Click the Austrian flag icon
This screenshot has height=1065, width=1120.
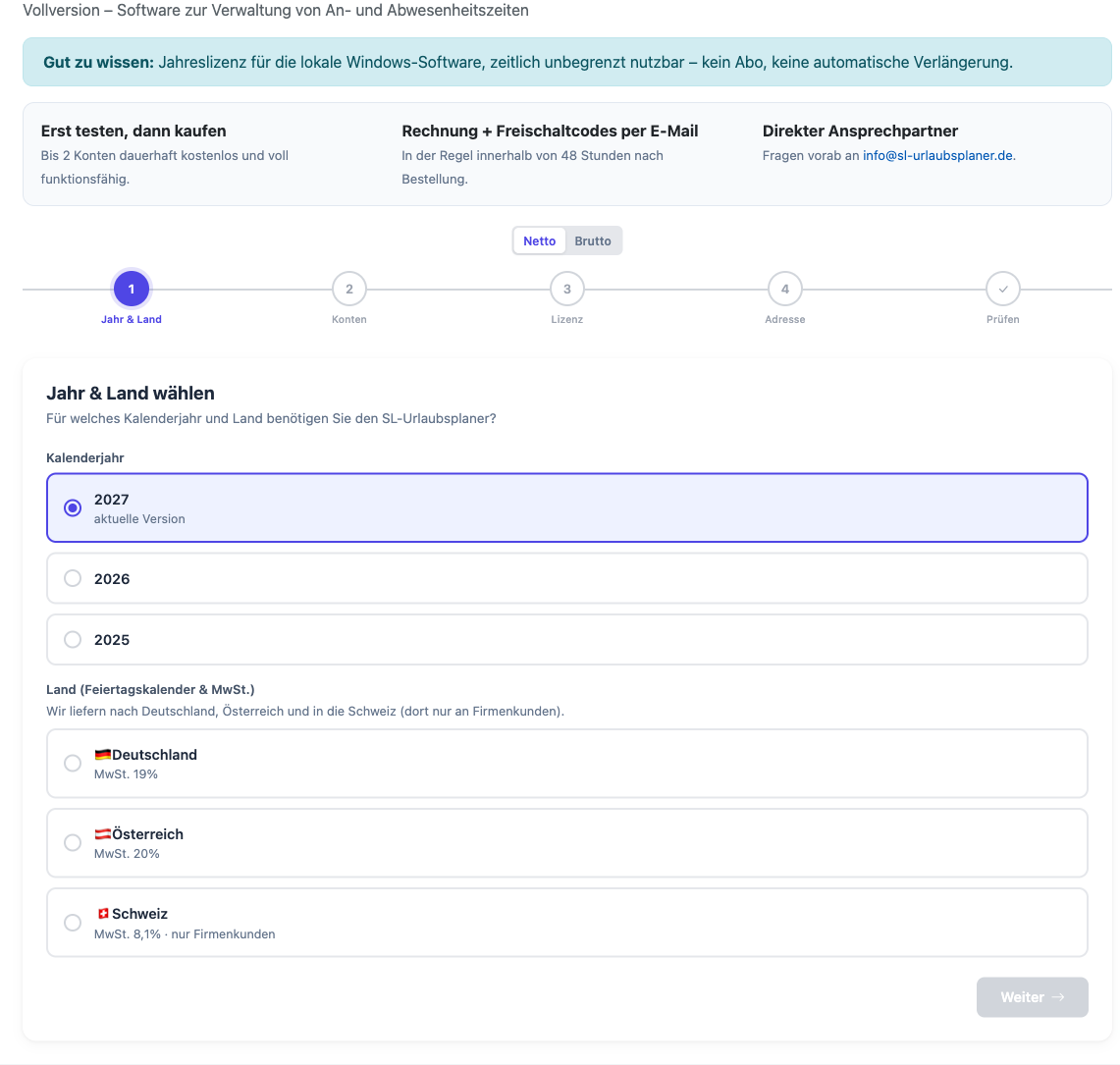103,833
